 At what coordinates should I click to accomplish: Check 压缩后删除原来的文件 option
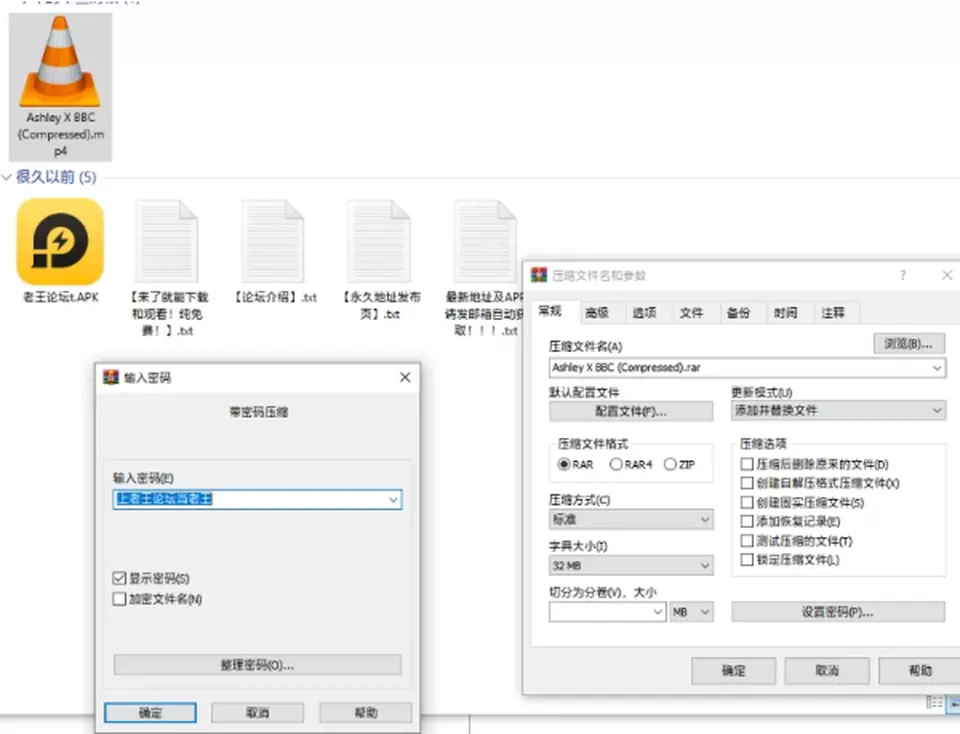point(747,464)
